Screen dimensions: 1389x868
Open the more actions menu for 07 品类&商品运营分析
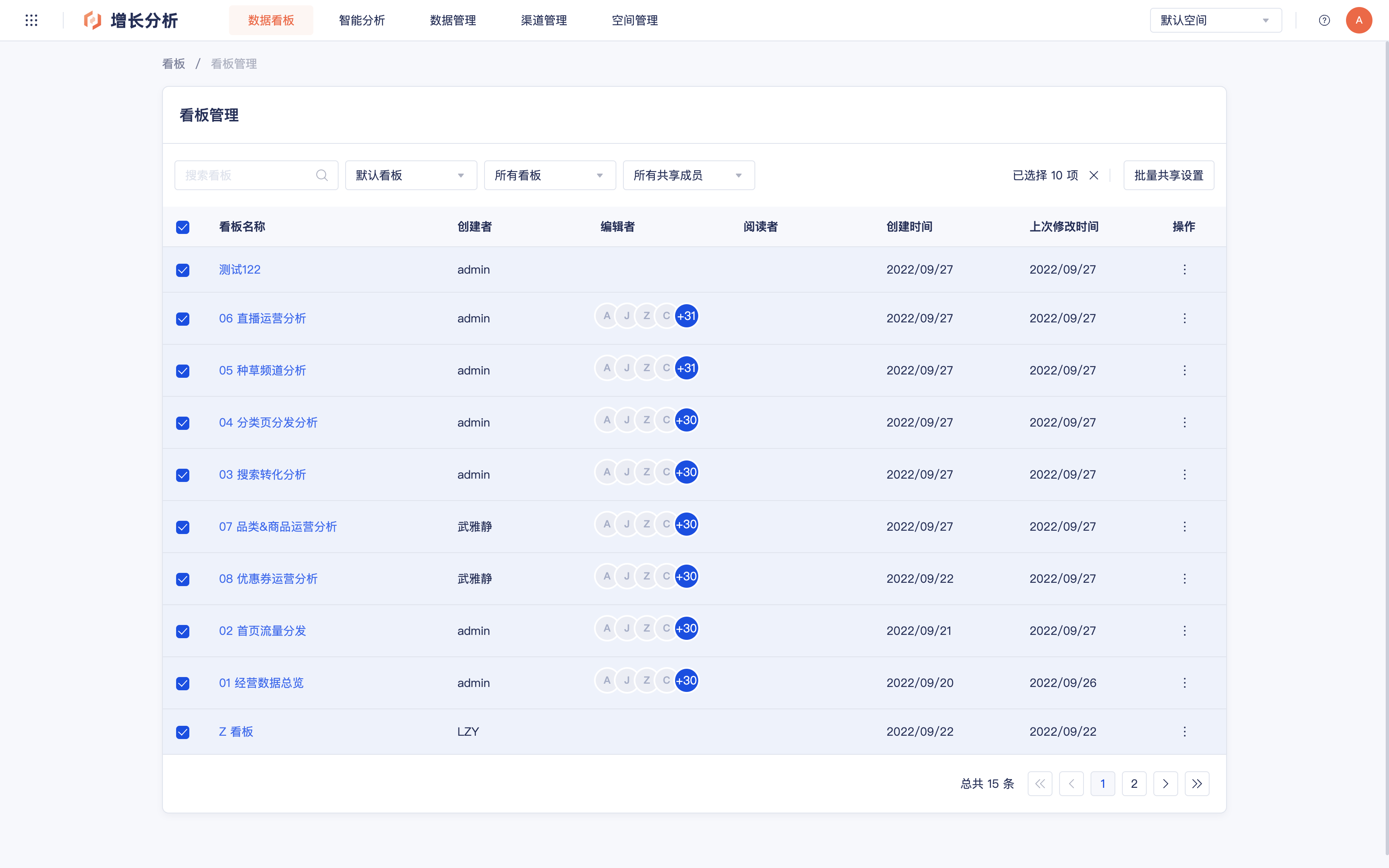point(1185,527)
